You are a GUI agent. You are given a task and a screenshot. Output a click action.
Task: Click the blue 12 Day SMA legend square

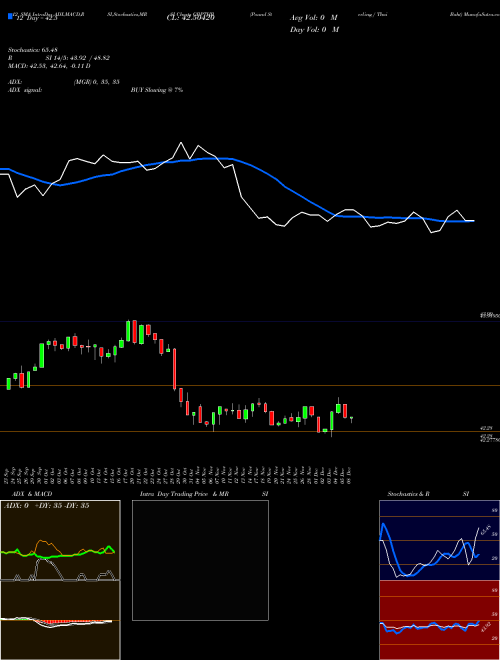pyautogui.click(x=10, y=16)
